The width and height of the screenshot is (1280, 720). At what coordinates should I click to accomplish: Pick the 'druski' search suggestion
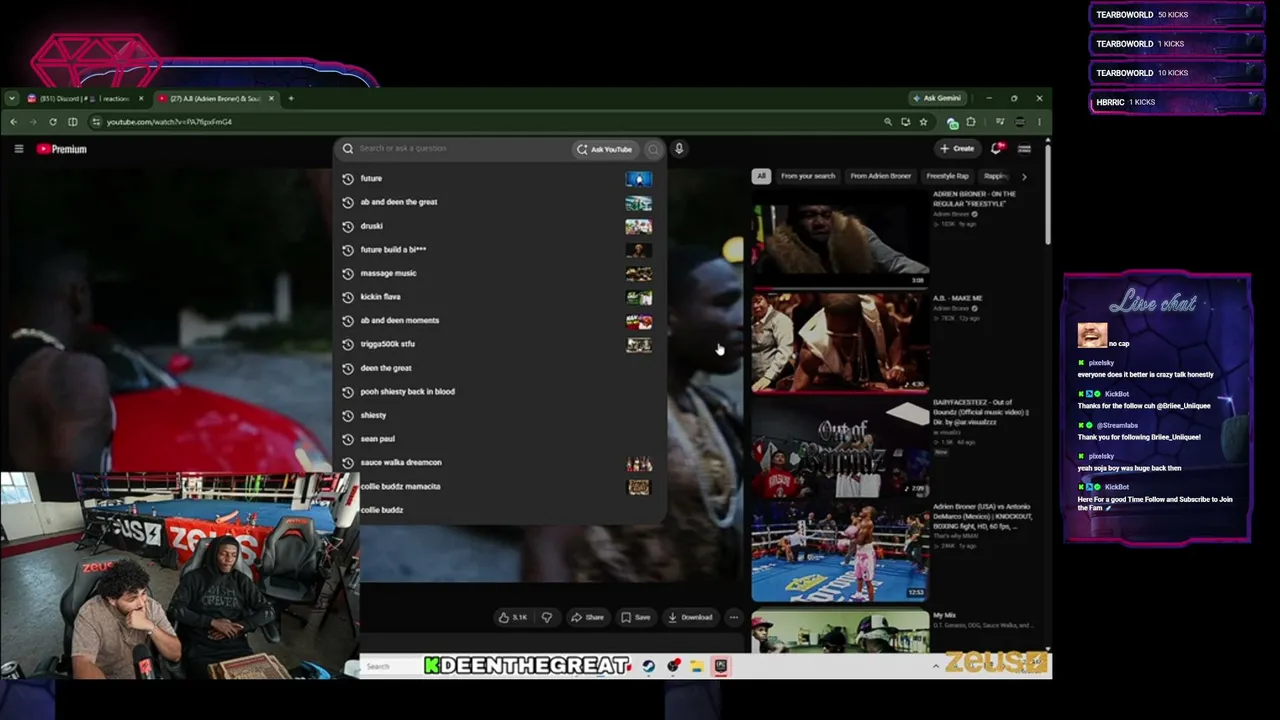click(498, 226)
